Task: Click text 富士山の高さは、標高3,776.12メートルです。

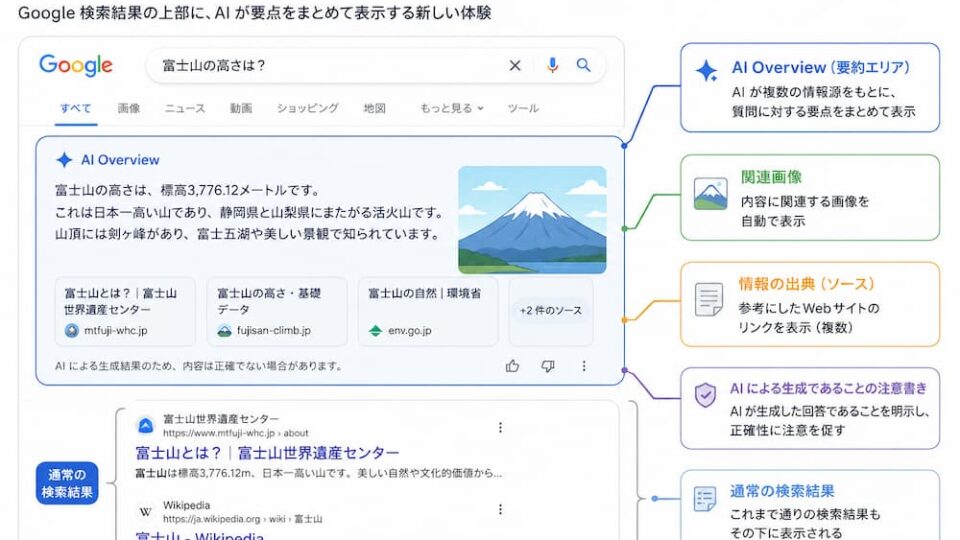Action: click(x=187, y=190)
